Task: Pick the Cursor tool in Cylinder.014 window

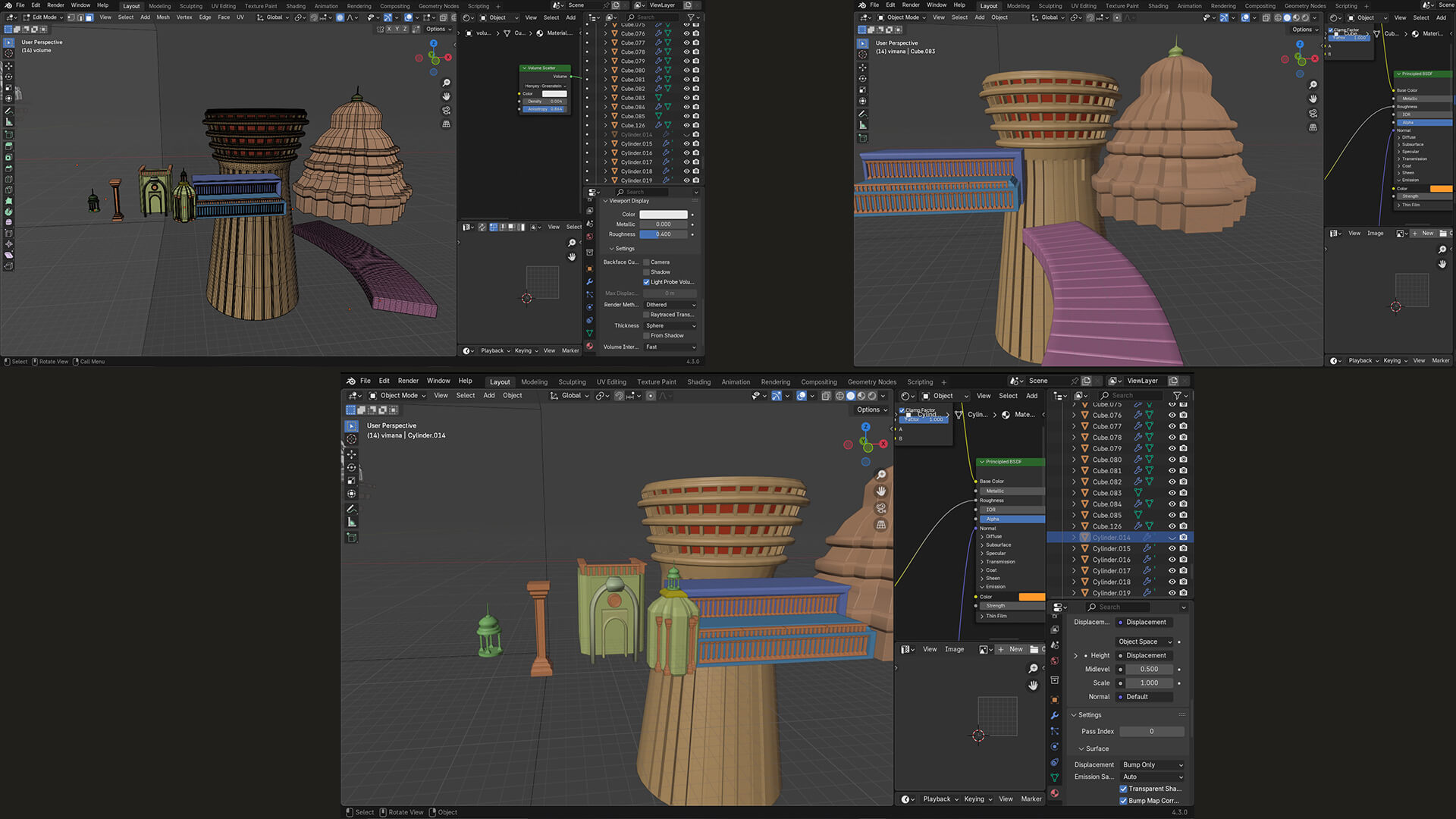Action: pyautogui.click(x=351, y=439)
